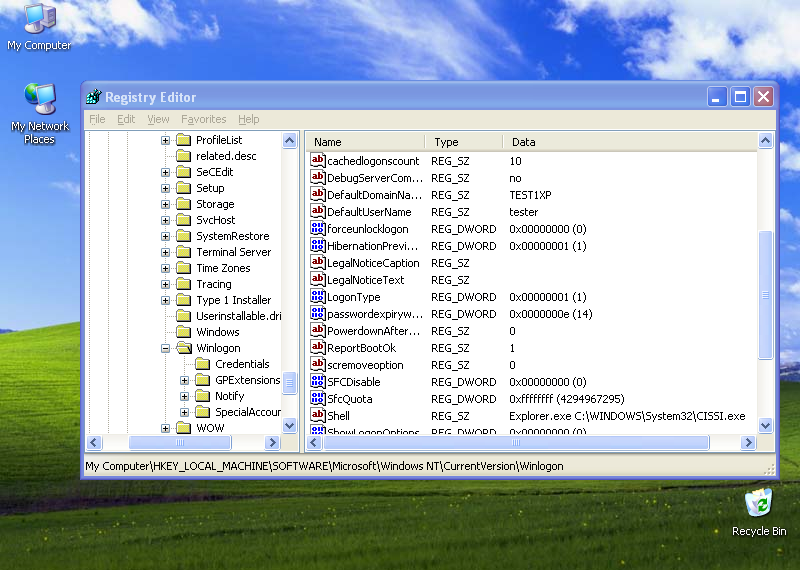
Task: Click the open Winlogon folder icon
Action: tap(184, 348)
